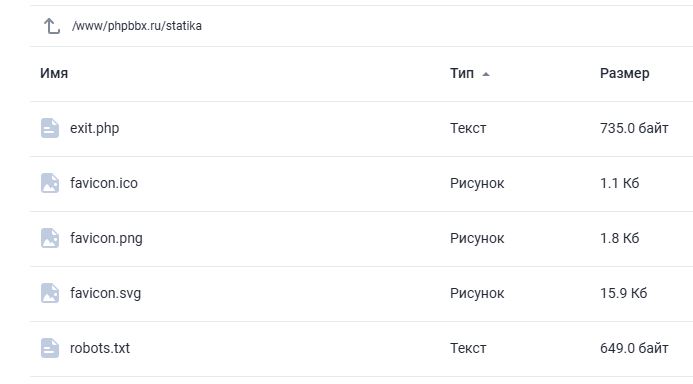Click the favicon.ico image file icon
The height and width of the screenshot is (384, 693).
coord(50,183)
